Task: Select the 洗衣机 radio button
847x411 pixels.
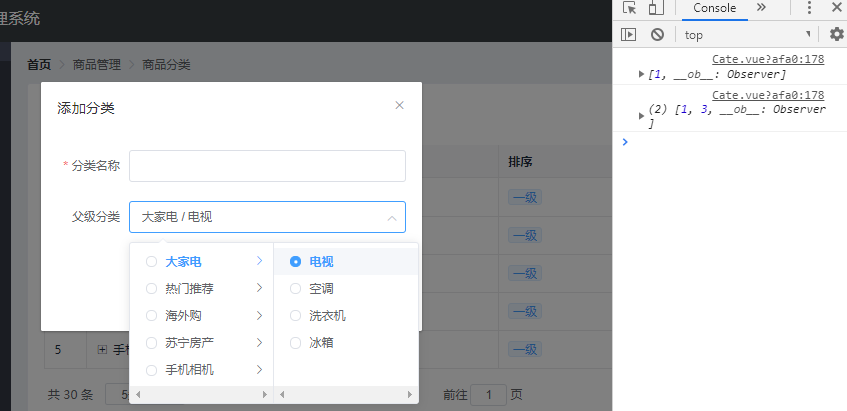Action: tap(295, 315)
